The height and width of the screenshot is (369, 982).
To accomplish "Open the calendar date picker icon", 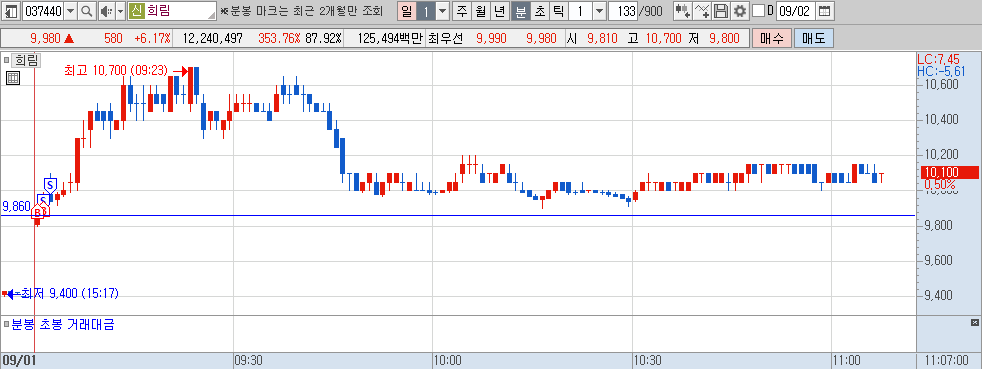I will [x=825, y=11].
